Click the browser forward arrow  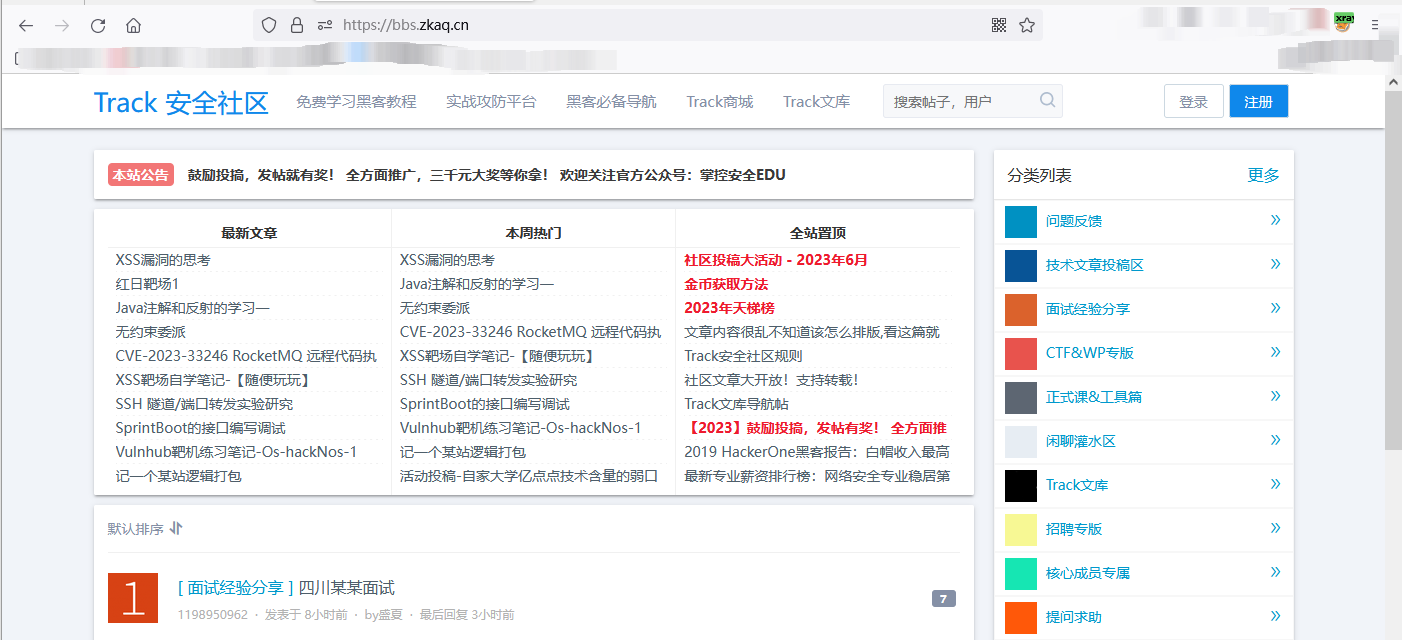coord(62,26)
